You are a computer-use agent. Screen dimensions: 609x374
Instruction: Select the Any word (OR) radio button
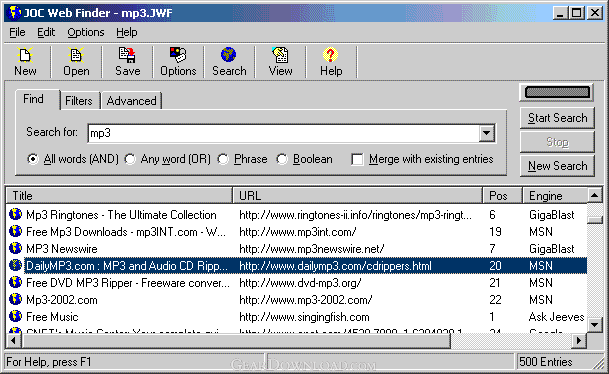(x=130, y=159)
